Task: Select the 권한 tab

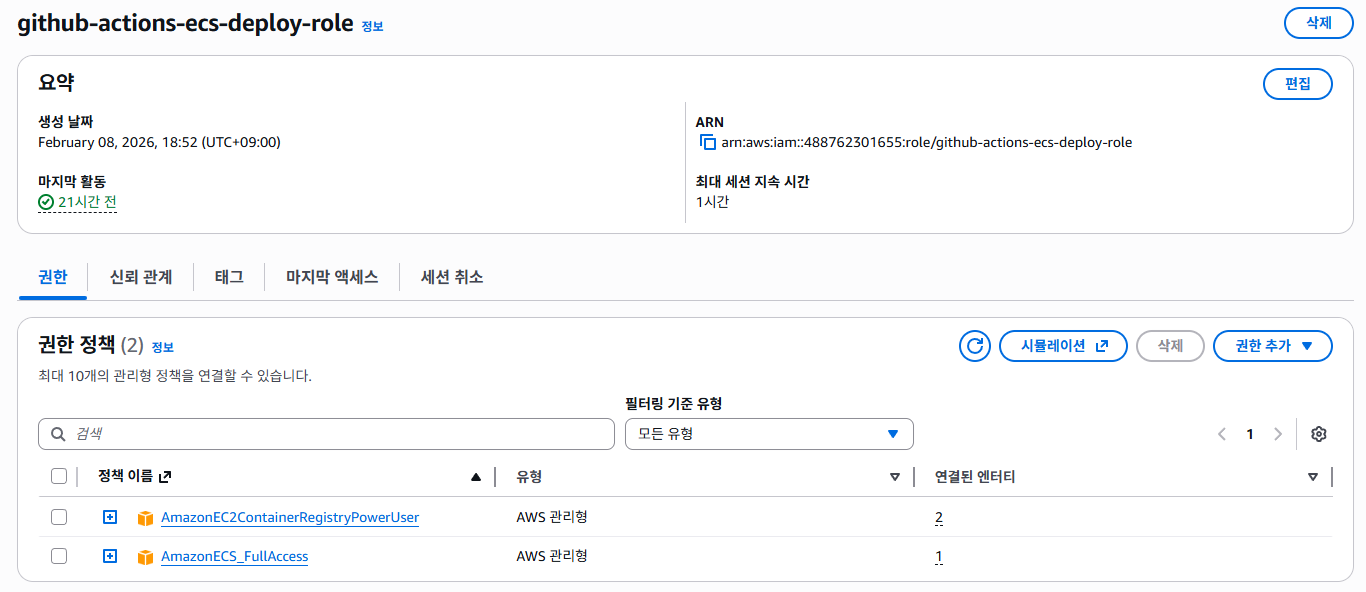Action: [x=53, y=277]
